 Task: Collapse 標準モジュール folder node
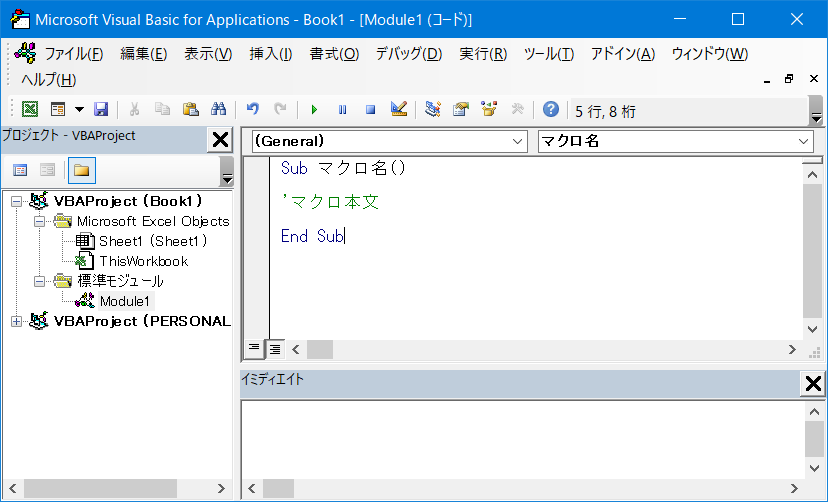[40, 281]
